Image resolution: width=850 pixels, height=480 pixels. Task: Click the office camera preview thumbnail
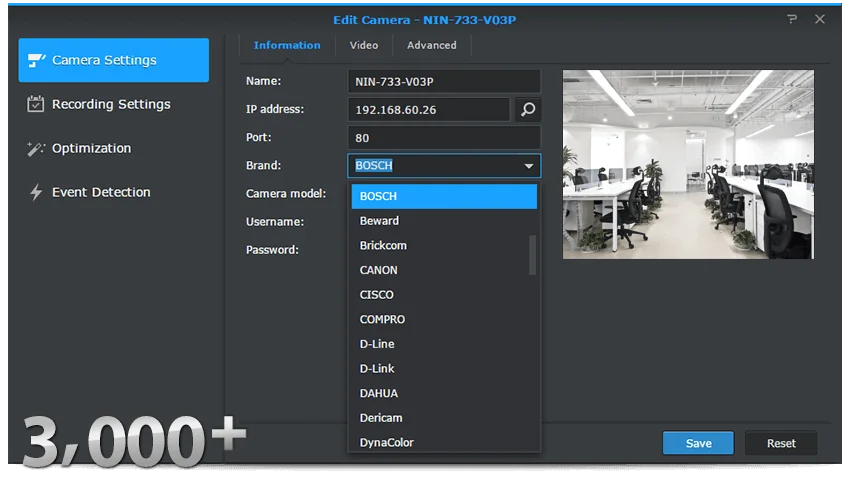(688, 164)
